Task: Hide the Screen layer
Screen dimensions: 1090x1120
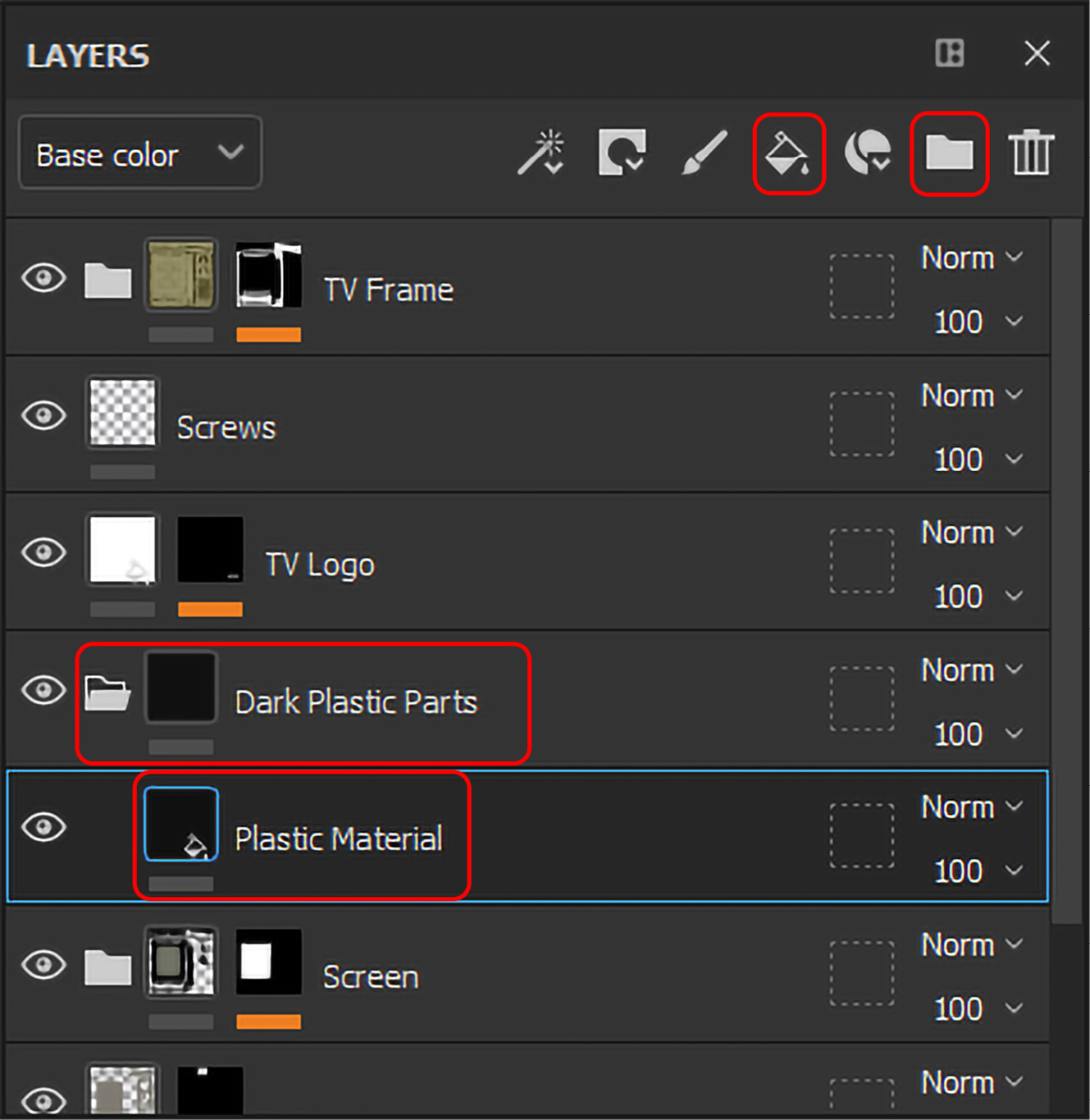Action: click(44, 965)
